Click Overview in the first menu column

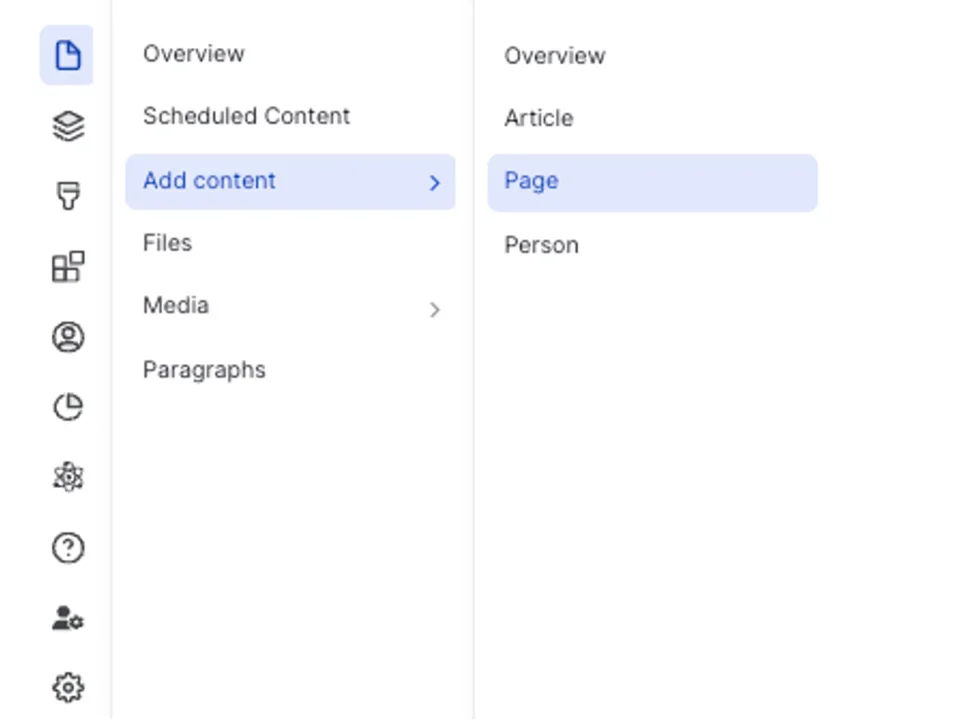coord(193,54)
